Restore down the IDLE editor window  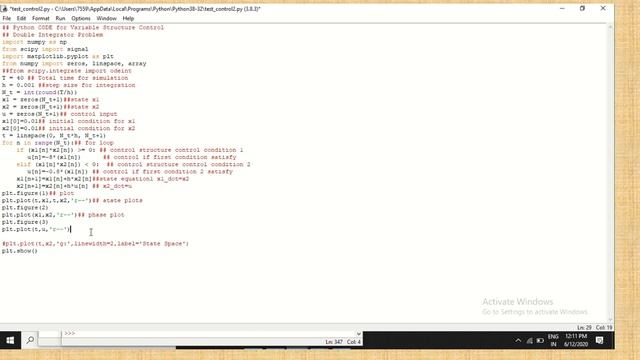tap(582, 8)
